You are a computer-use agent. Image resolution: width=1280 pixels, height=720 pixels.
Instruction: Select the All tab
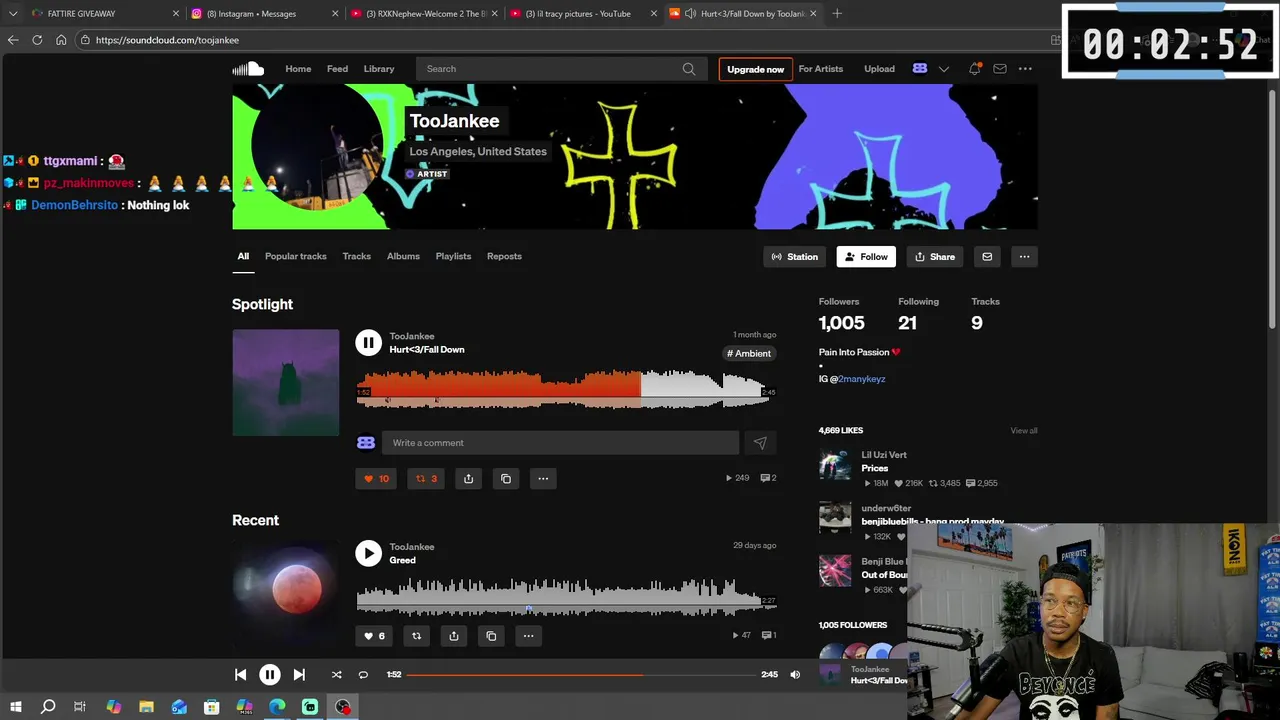(x=243, y=256)
